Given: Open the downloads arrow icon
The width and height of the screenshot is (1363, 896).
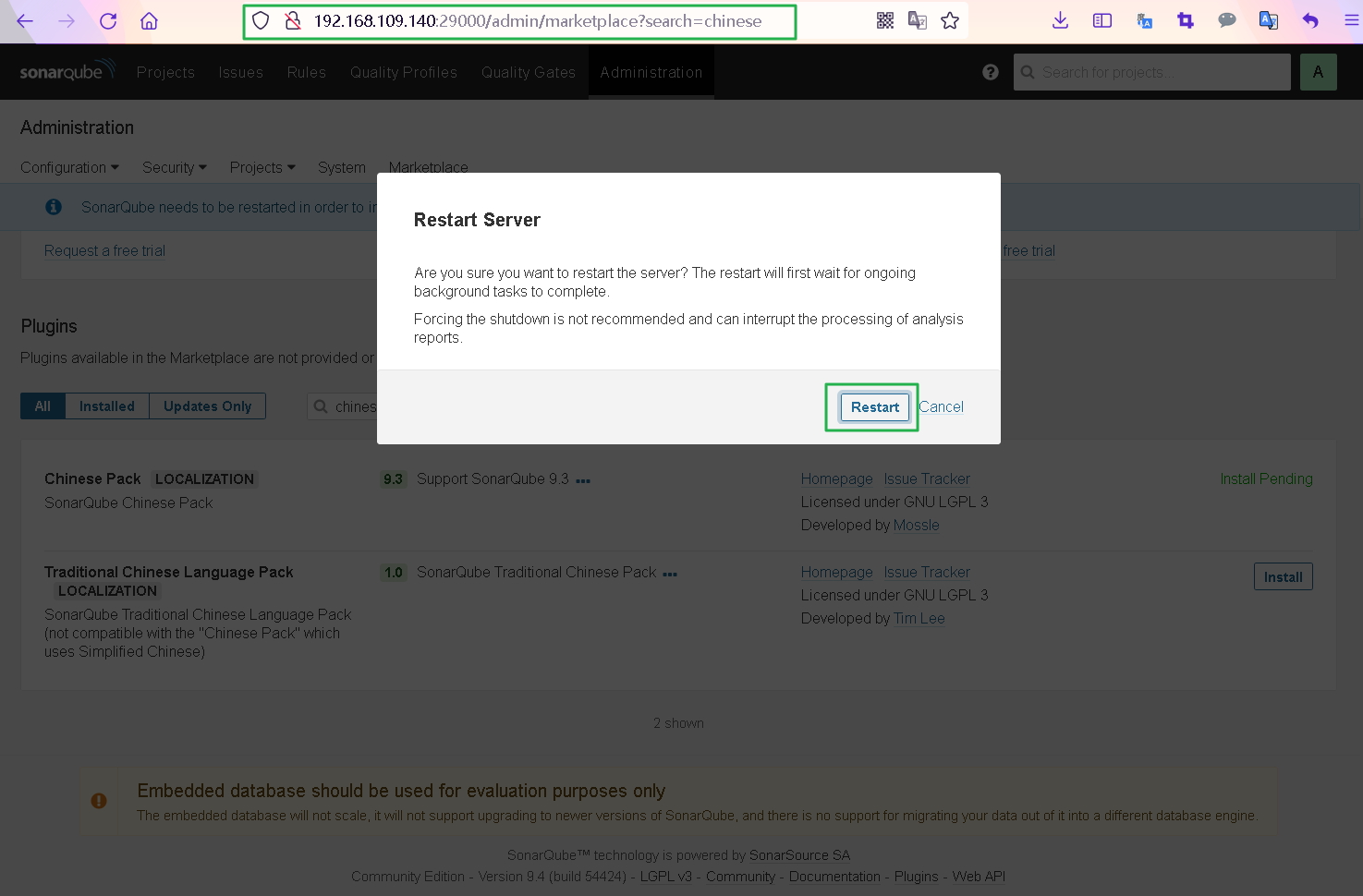Looking at the screenshot, I should click(x=1061, y=20).
